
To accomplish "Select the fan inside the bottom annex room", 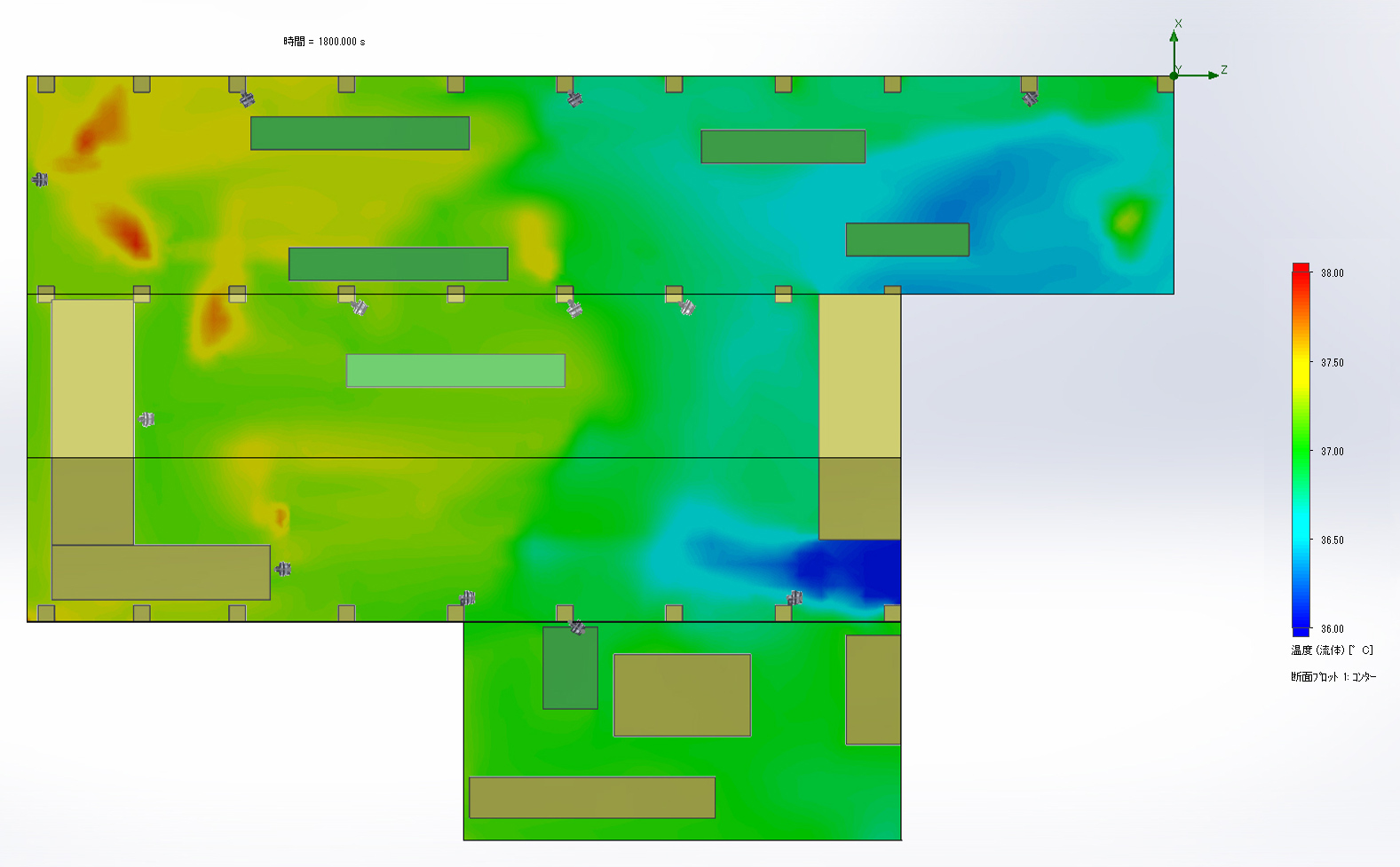I will coord(576,627).
